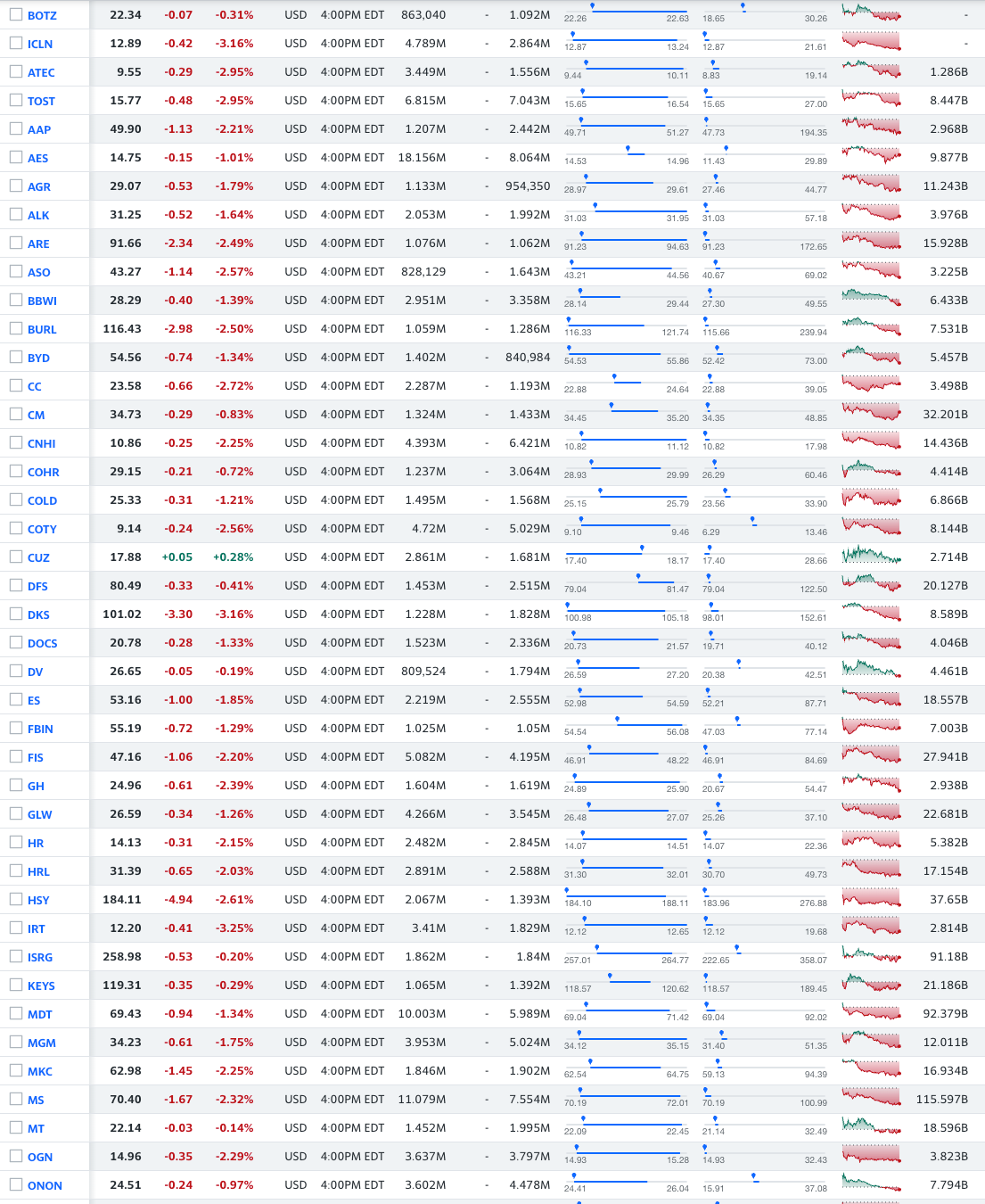The height and width of the screenshot is (1204, 985).
Task: Click the ISRG day chart sparkline
Action: pos(871,956)
